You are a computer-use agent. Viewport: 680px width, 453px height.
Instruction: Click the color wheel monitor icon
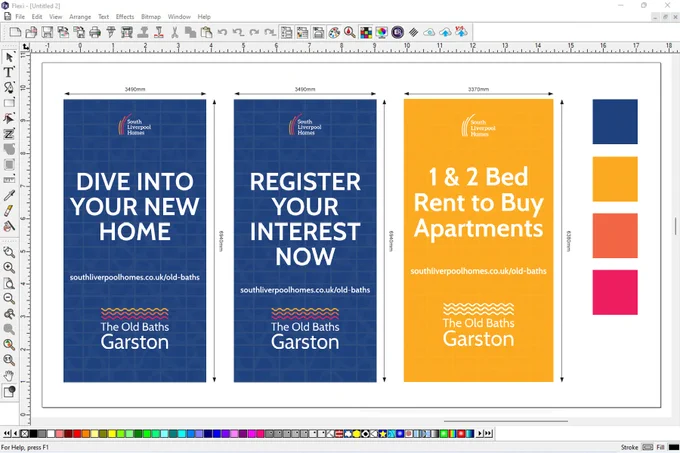click(382, 32)
